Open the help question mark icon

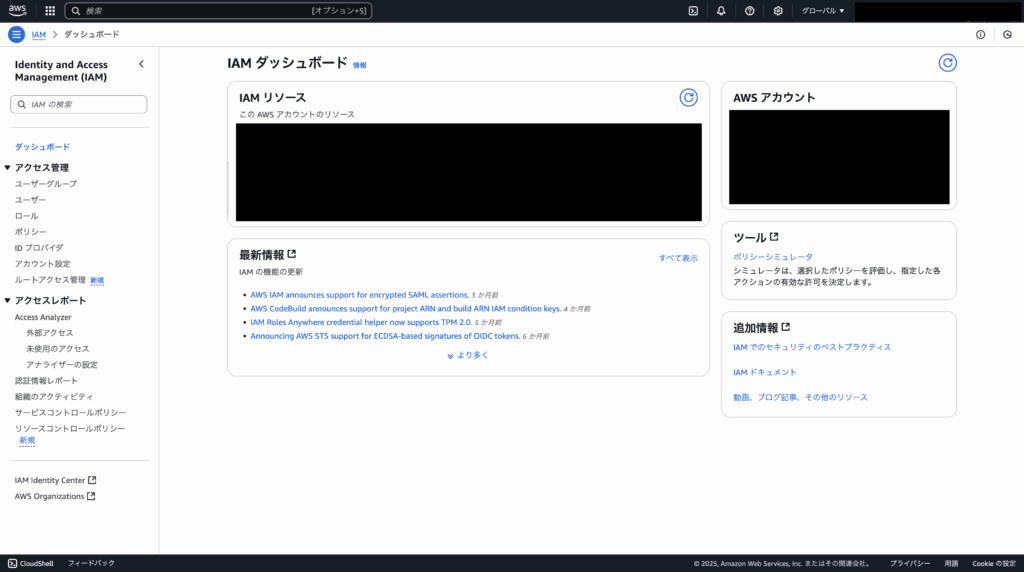point(750,10)
